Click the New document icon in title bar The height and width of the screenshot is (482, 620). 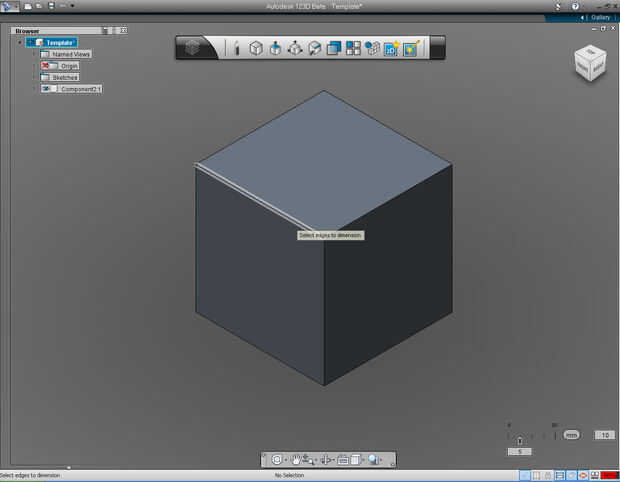(28, 6)
